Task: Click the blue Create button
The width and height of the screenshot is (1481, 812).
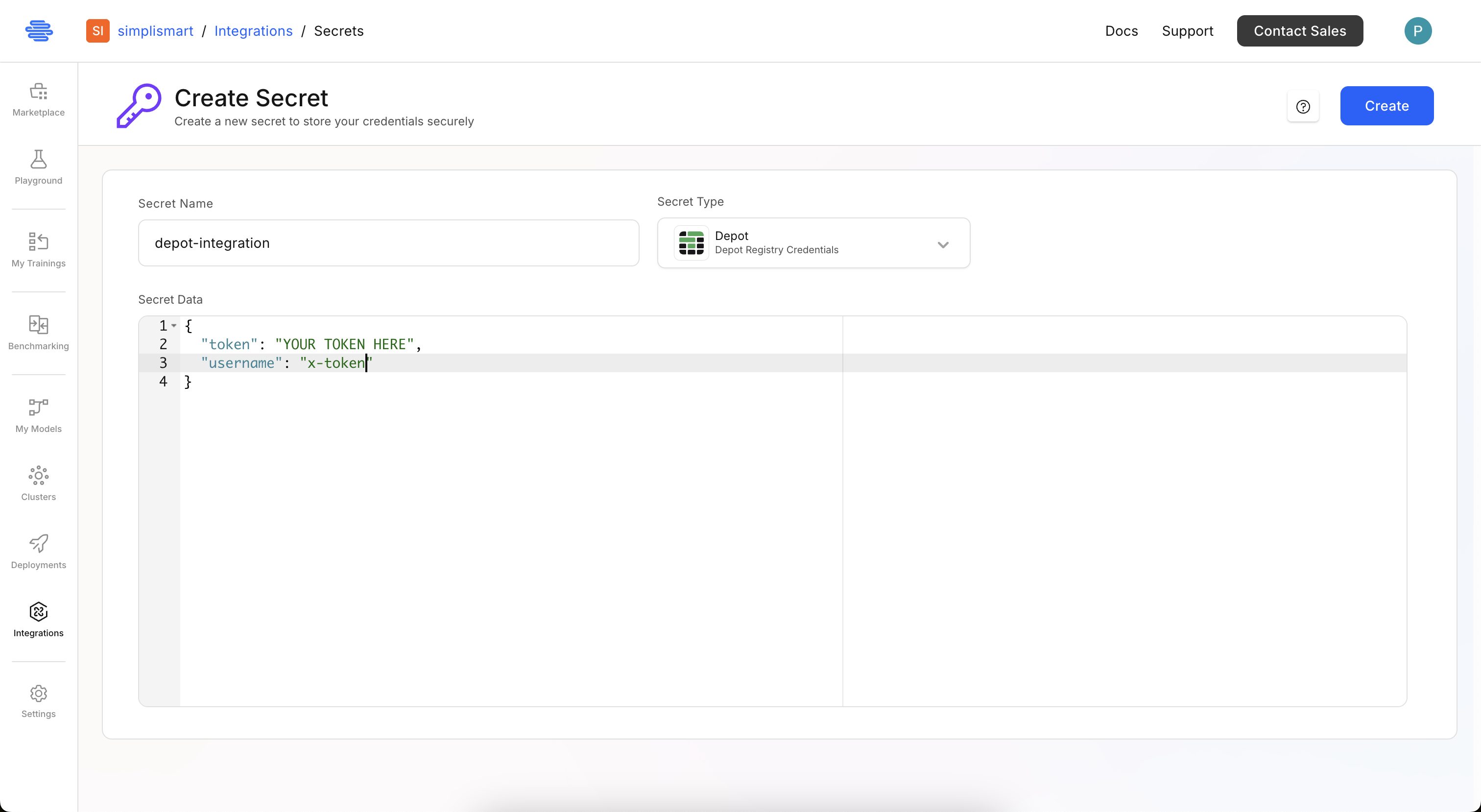Action: click(x=1386, y=106)
